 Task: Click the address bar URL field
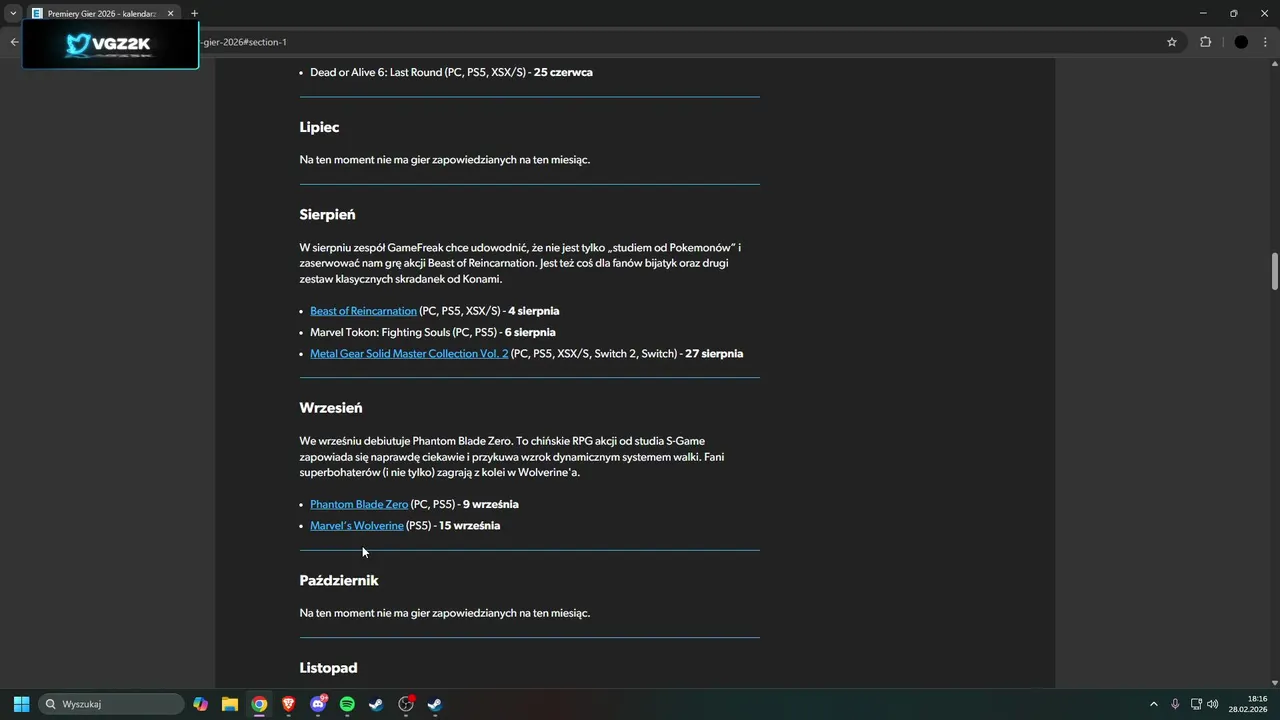point(680,42)
